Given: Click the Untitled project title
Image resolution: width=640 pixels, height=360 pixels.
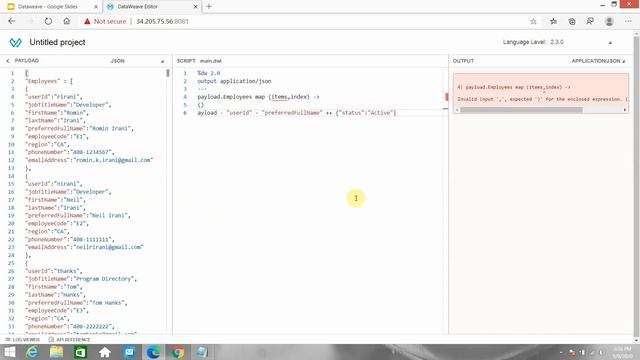Looking at the screenshot, I should click(x=57, y=42).
